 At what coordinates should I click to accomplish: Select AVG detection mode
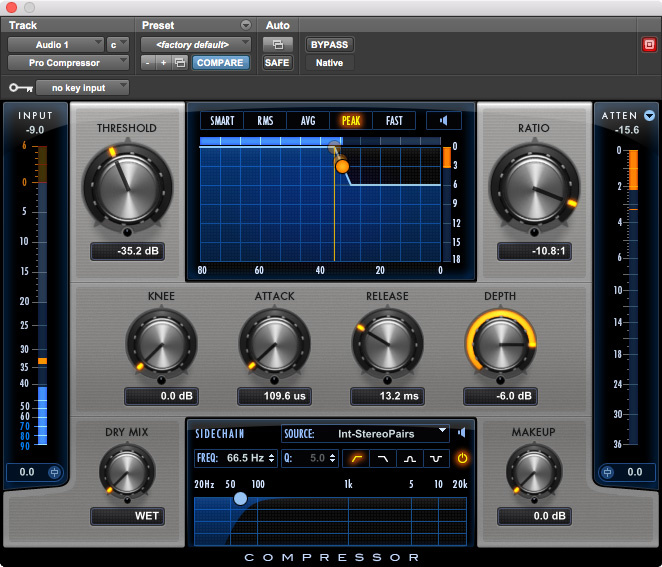[x=308, y=121]
